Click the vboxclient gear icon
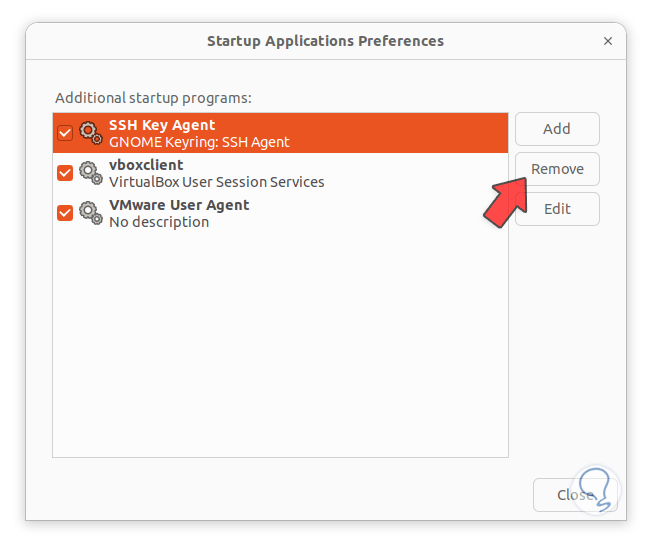Viewport: 652px width, 549px height. click(x=90, y=173)
